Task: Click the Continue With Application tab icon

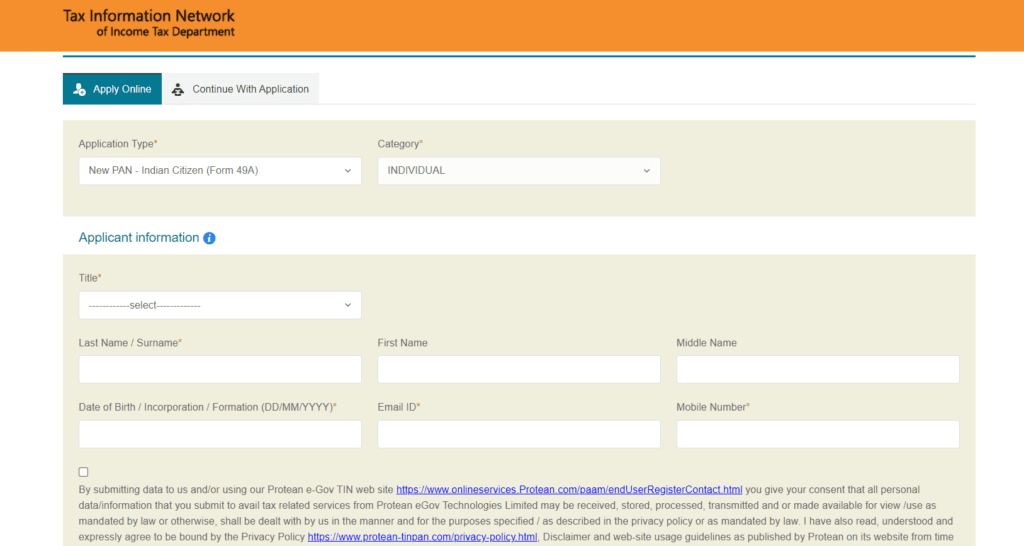Action: (x=178, y=89)
